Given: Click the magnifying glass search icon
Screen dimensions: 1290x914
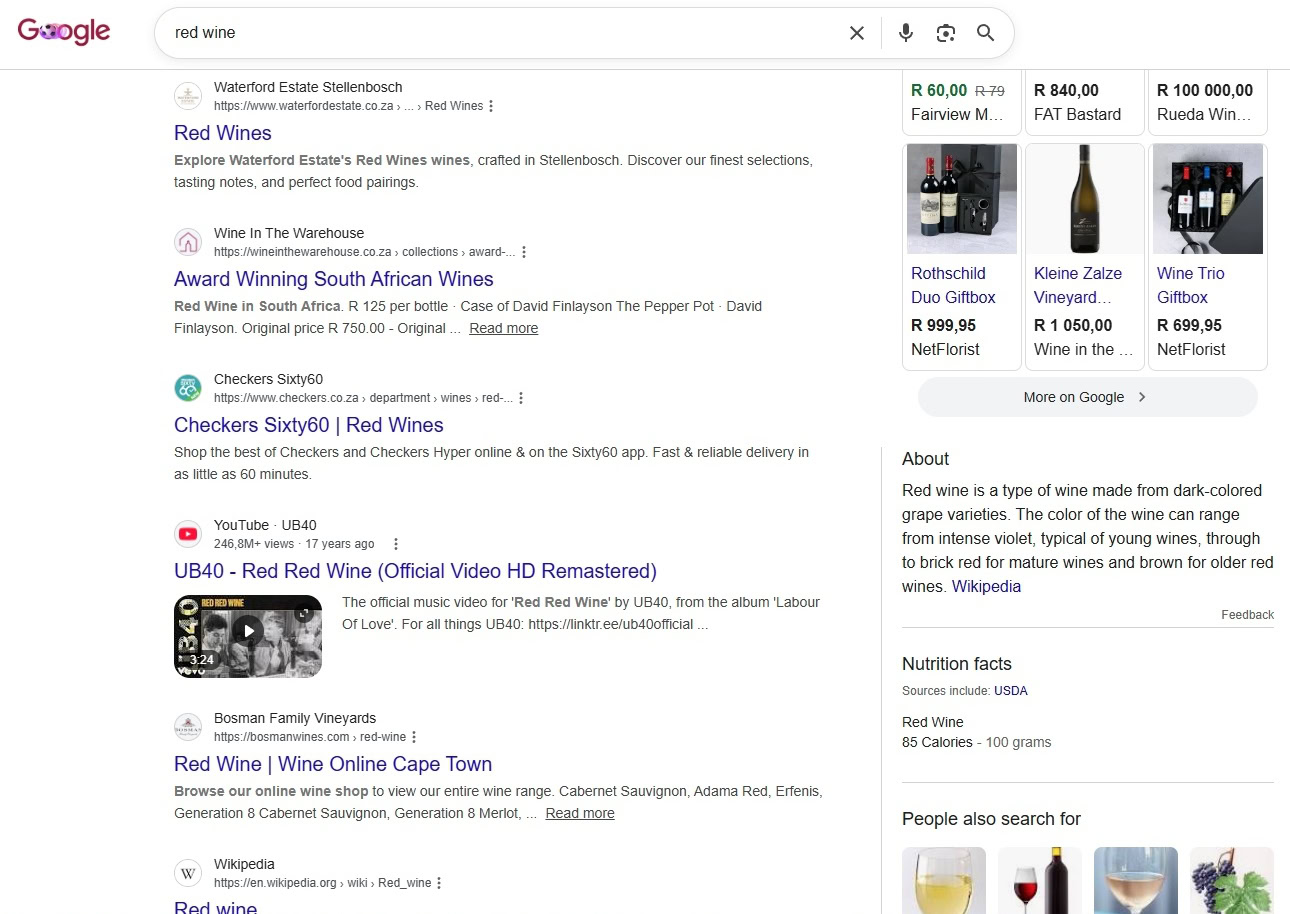Looking at the screenshot, I should click(986, 33).
